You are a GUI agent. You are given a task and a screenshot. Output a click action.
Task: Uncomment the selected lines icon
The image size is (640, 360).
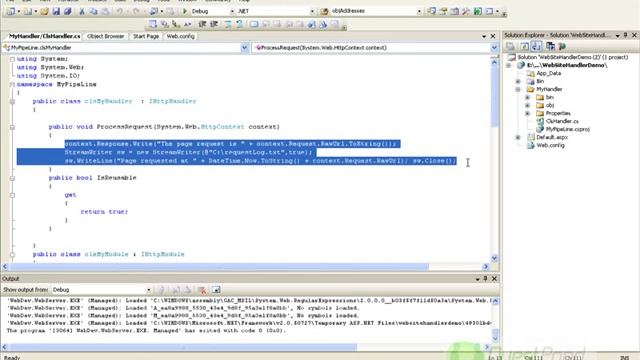point(240,24)
